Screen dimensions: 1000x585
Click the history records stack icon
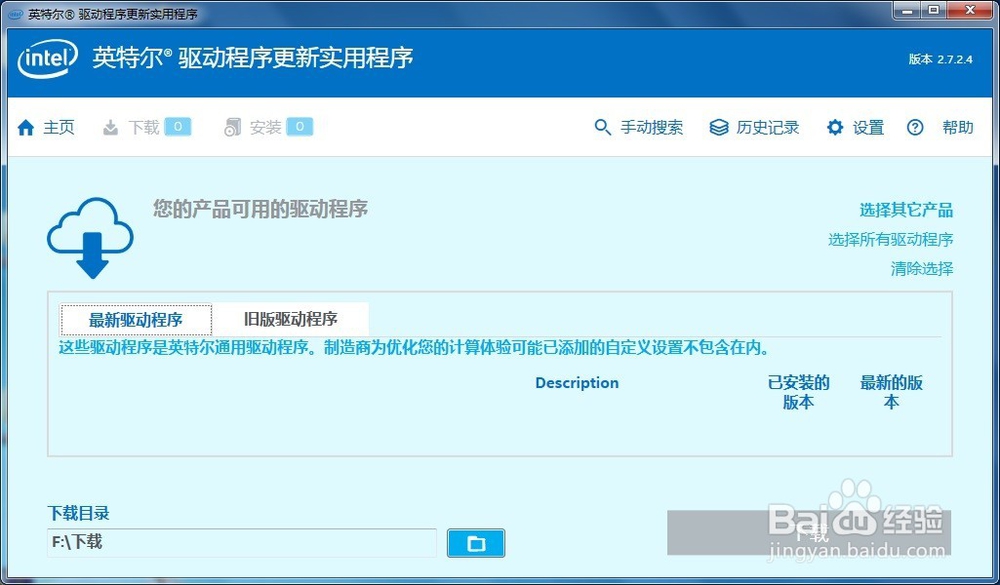[719, 128]
